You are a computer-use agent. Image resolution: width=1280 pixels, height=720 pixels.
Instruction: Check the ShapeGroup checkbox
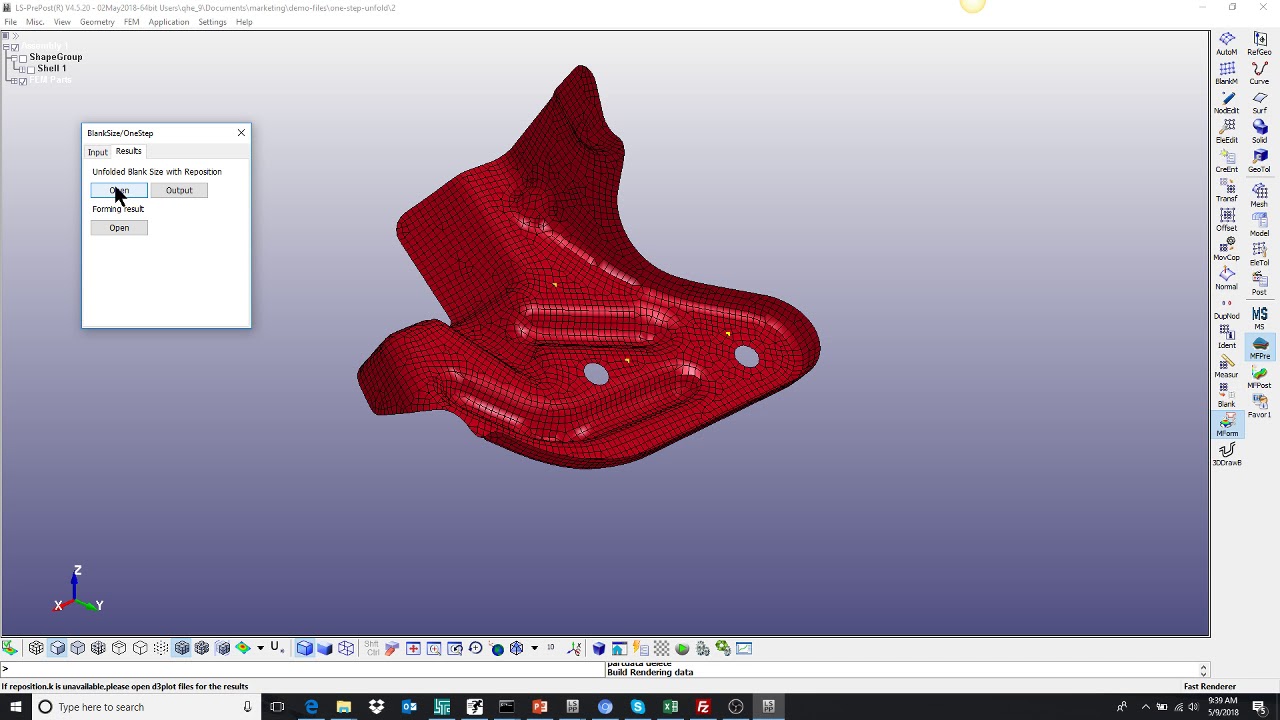[23, 58]
